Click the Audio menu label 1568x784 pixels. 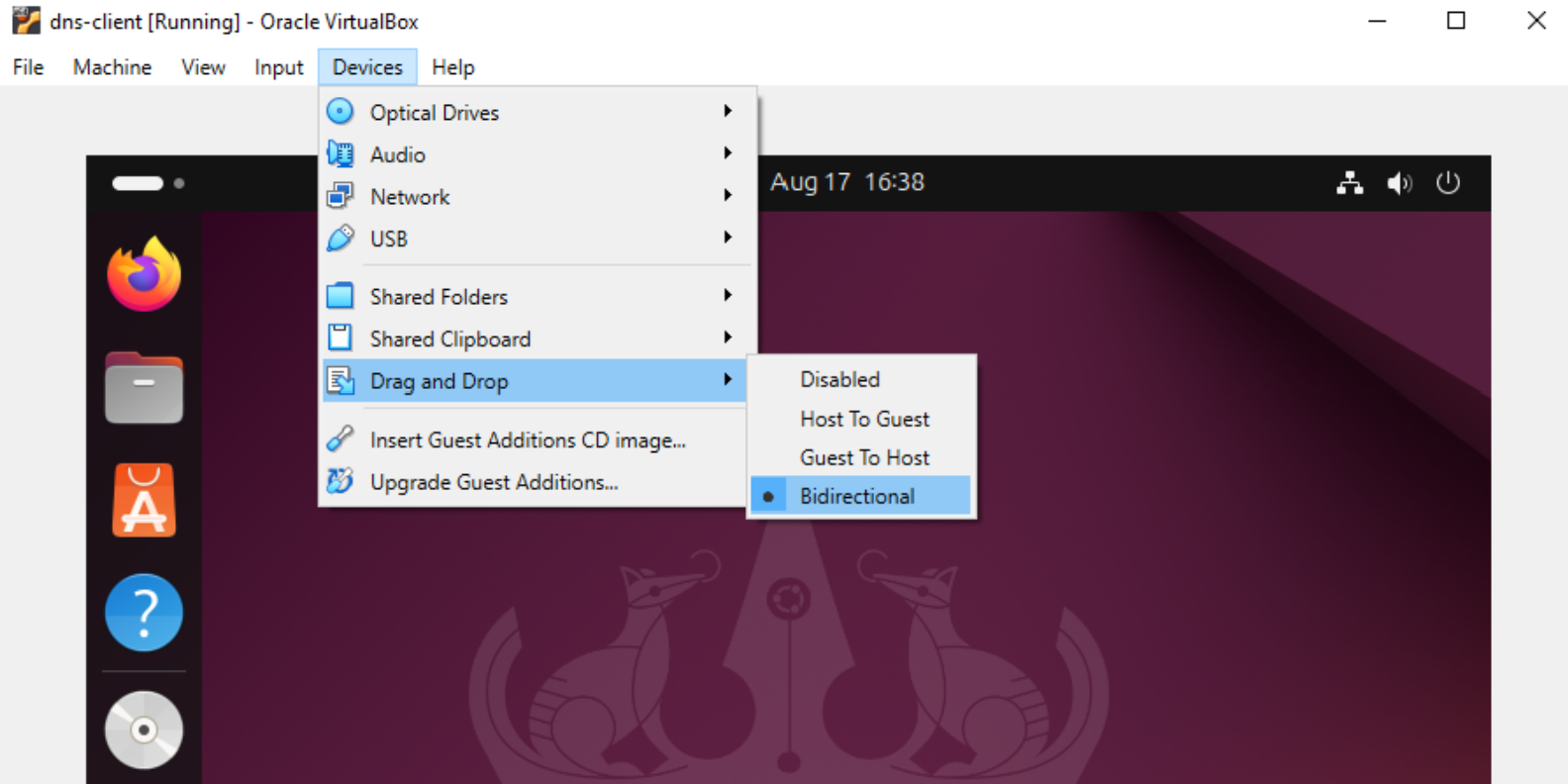(398, 154)
